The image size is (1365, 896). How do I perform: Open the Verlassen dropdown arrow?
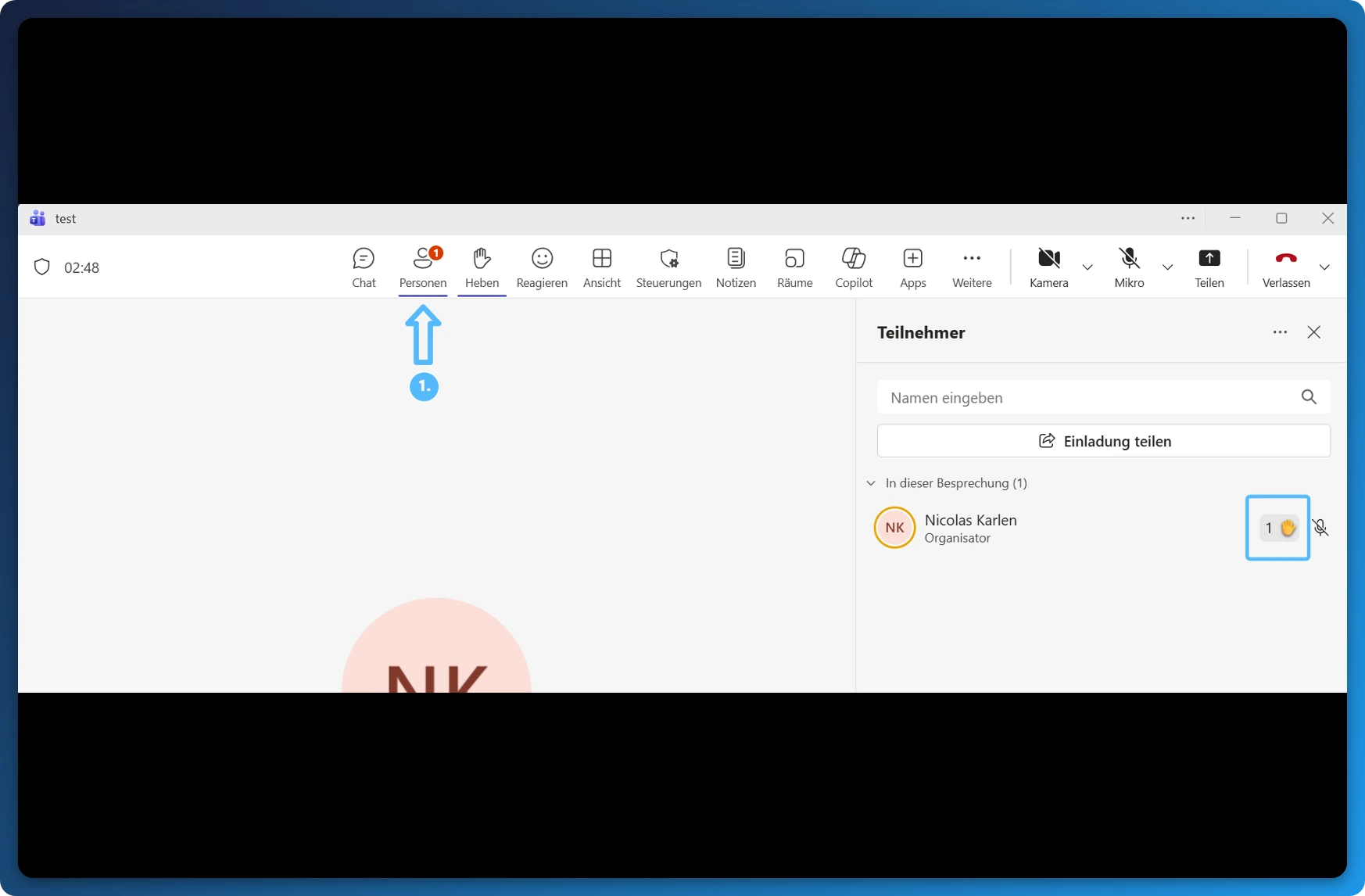[1326, 268]
